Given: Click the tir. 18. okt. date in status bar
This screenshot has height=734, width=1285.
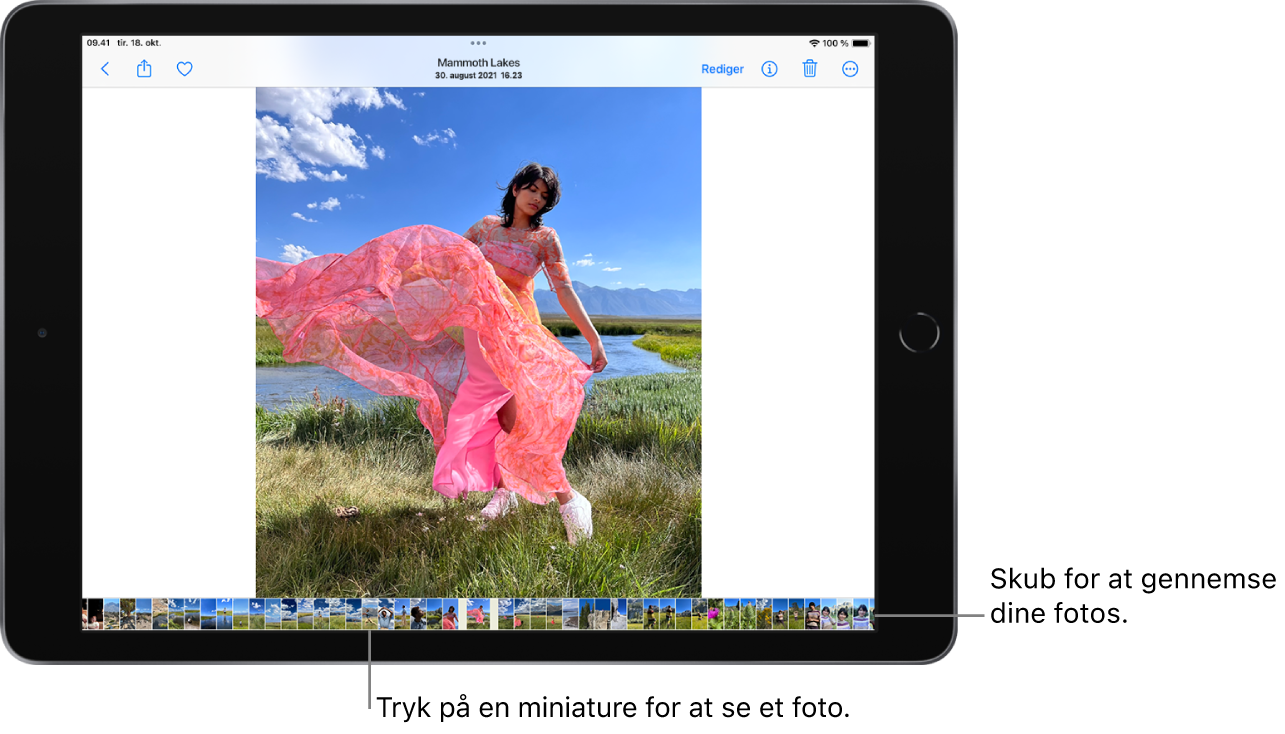Looking at the screenshot, I should pos(139,43).
